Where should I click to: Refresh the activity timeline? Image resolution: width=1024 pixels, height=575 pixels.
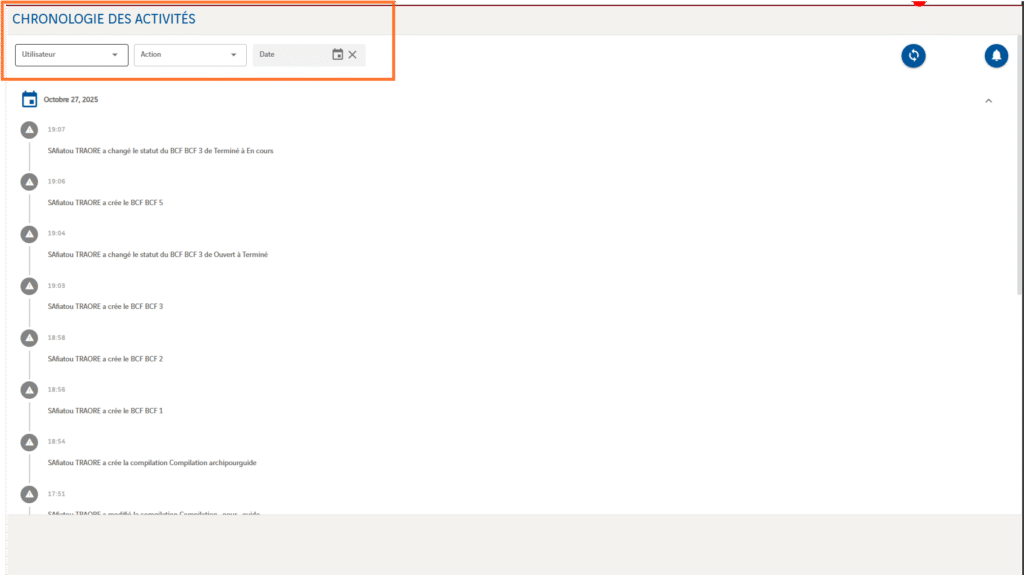click(x=913, y=56)
